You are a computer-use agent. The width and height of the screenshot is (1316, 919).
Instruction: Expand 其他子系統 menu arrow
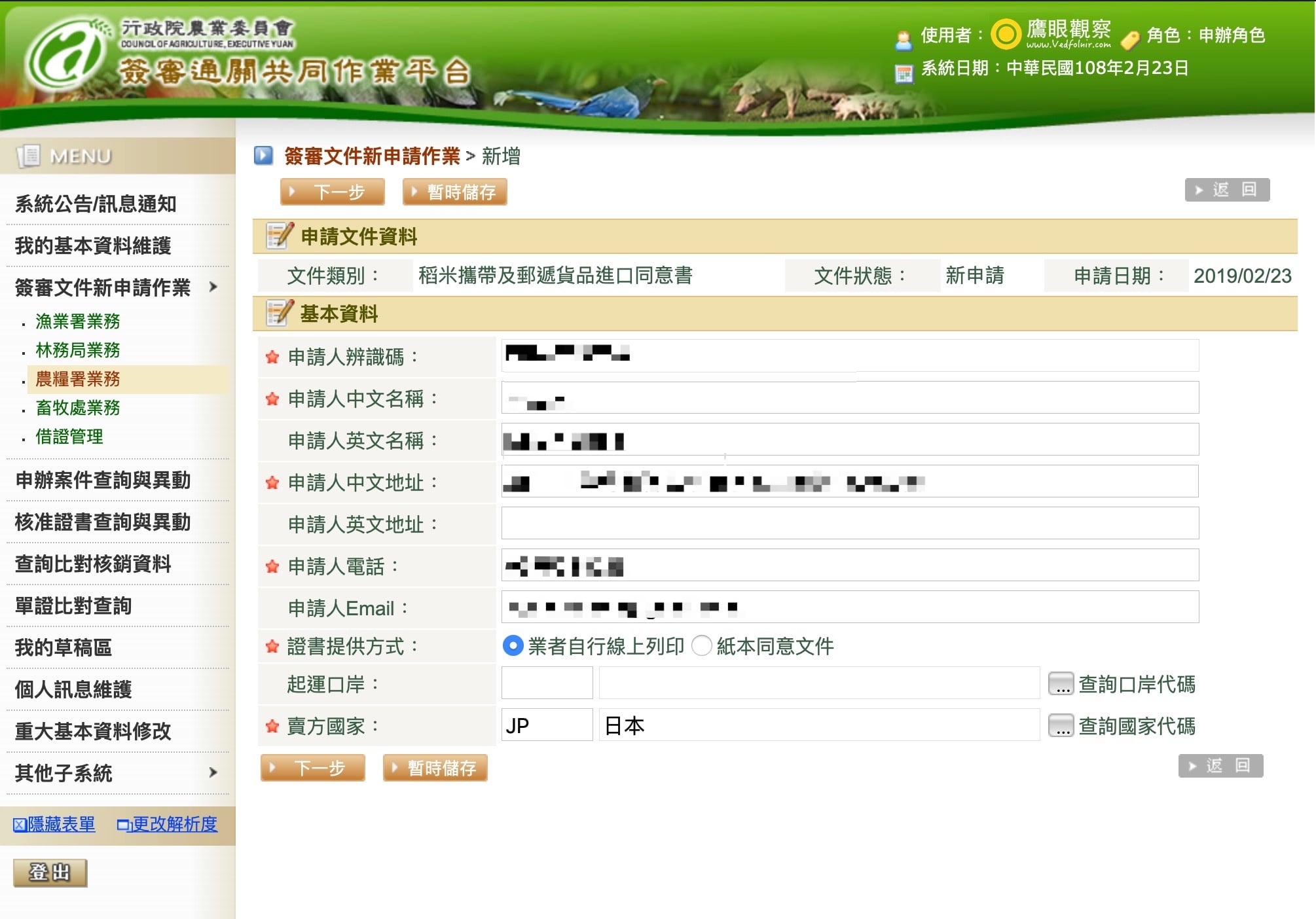[213, 772]
